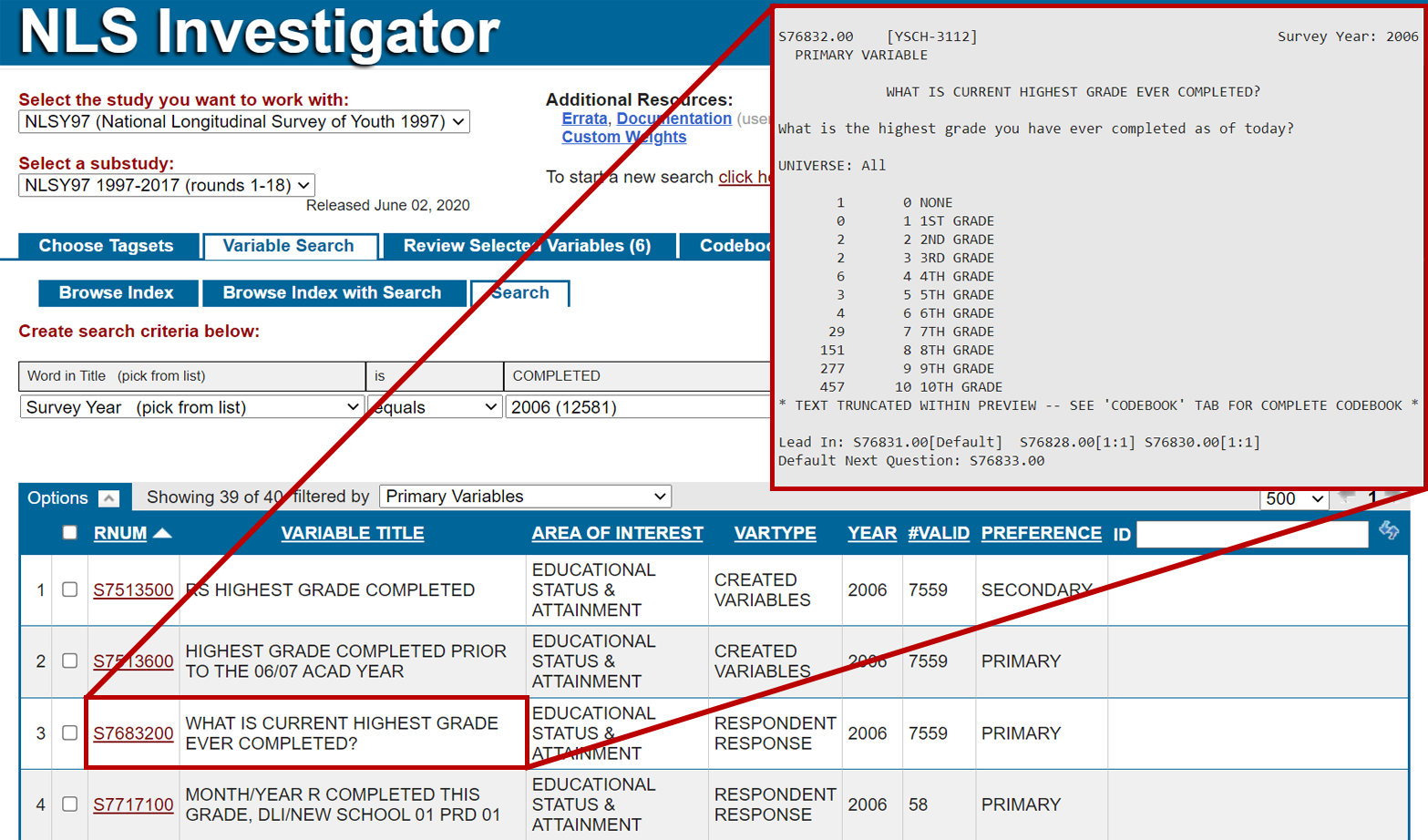Open the Documentation link

click(674, 118)
